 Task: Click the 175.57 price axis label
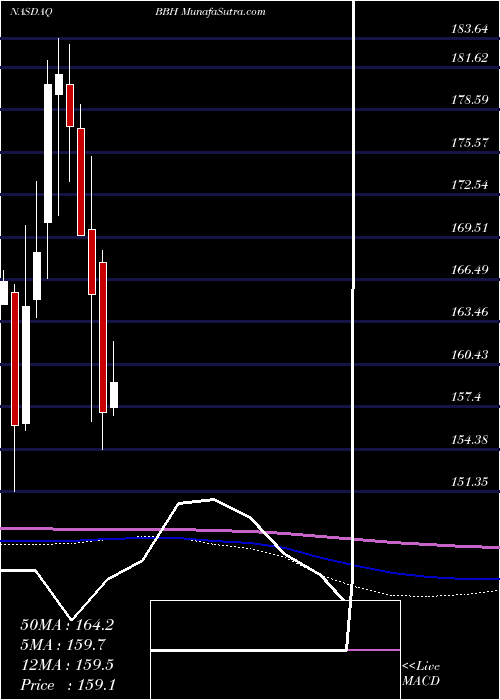click(471, 143)
